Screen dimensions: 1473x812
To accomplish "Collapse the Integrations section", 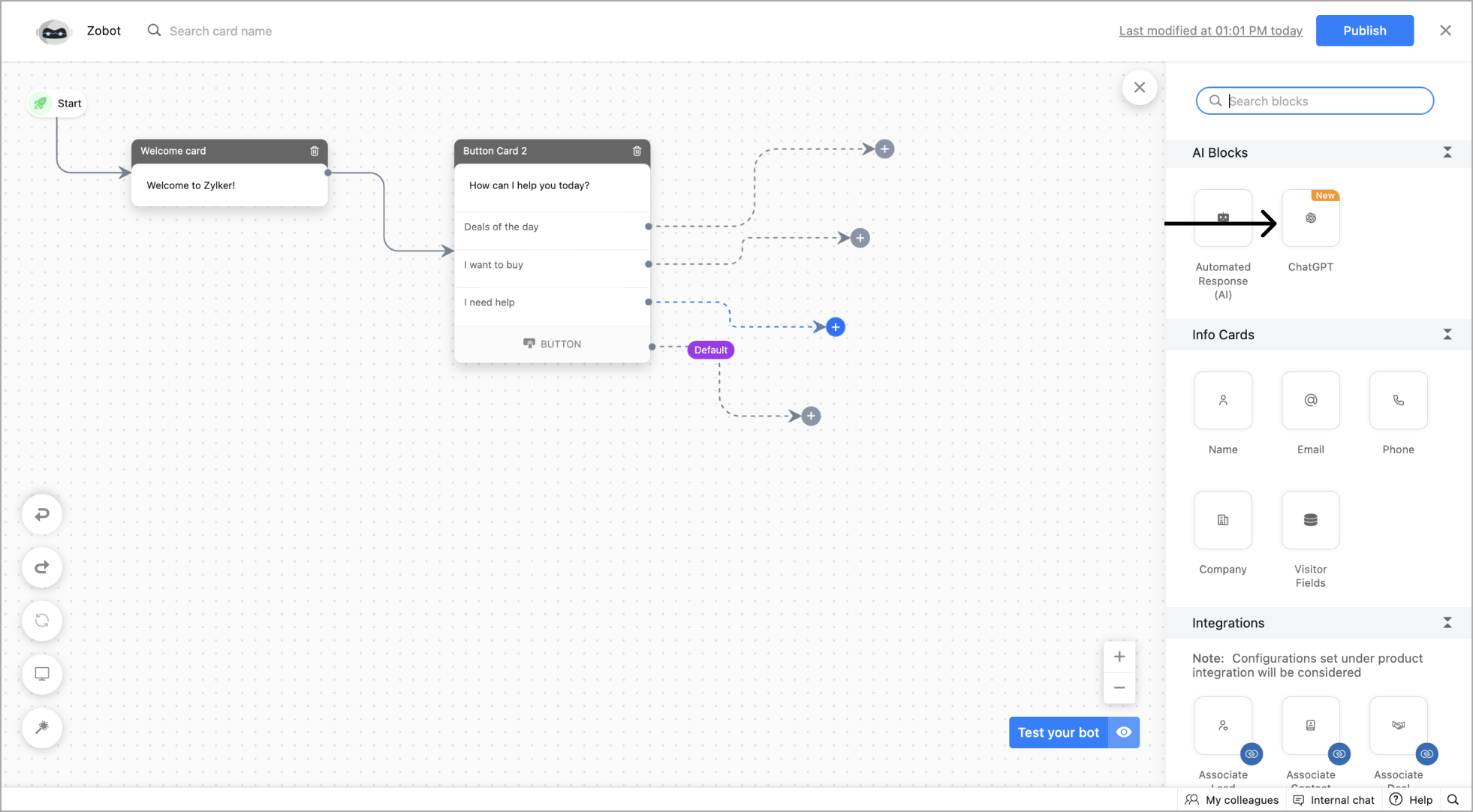I will coord(1447,623).
